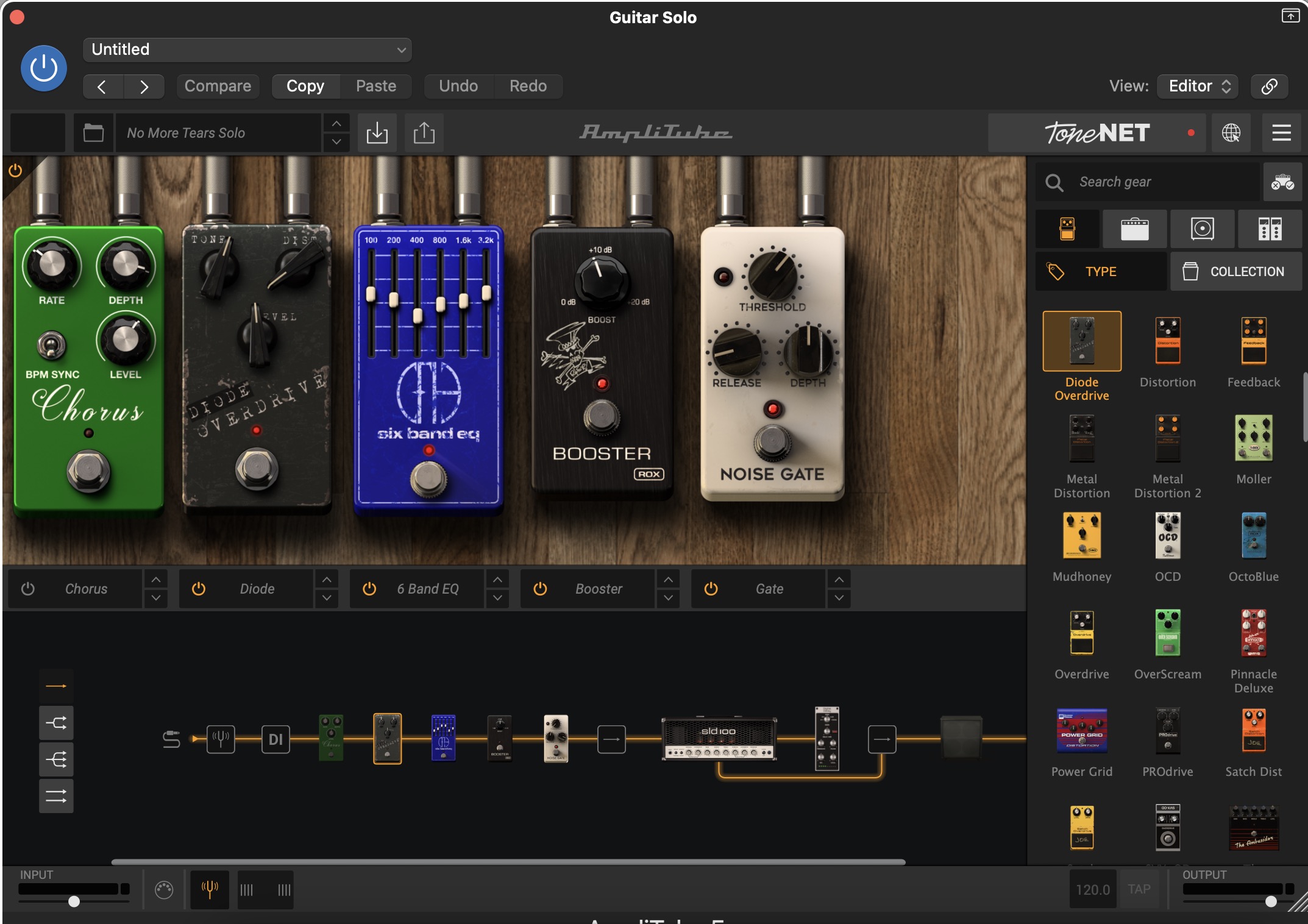Toggle the Booster slot power button
This screenshot has width=1308, height=924.
pyautogui.click(x=540, y=589)
